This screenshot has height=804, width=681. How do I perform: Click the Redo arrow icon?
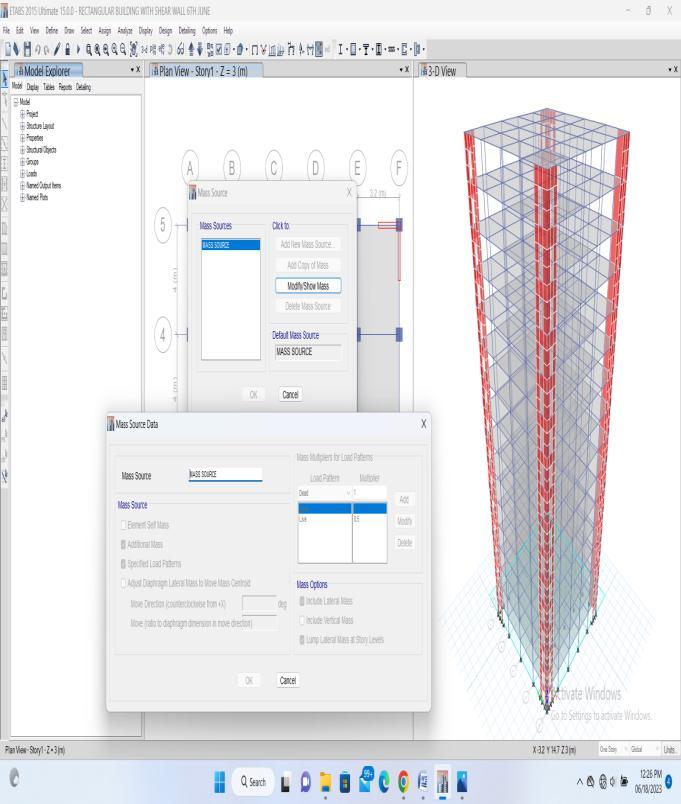click(47, 50)
